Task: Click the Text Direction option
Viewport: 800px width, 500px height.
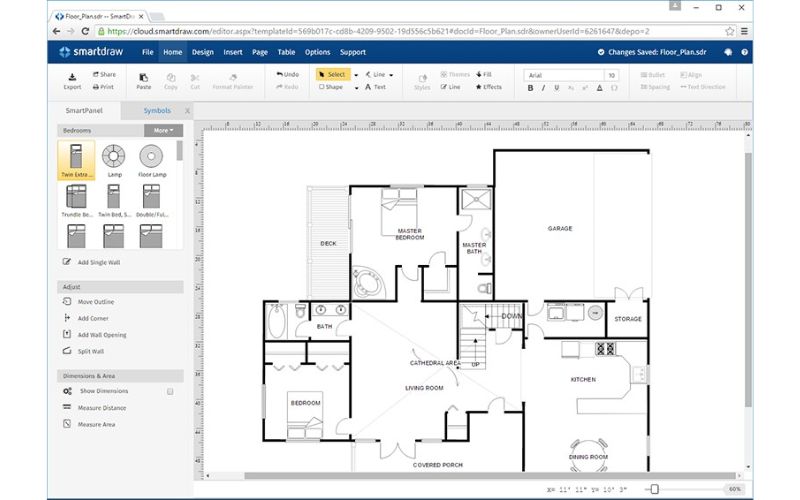Action: [x=703, y=87]
